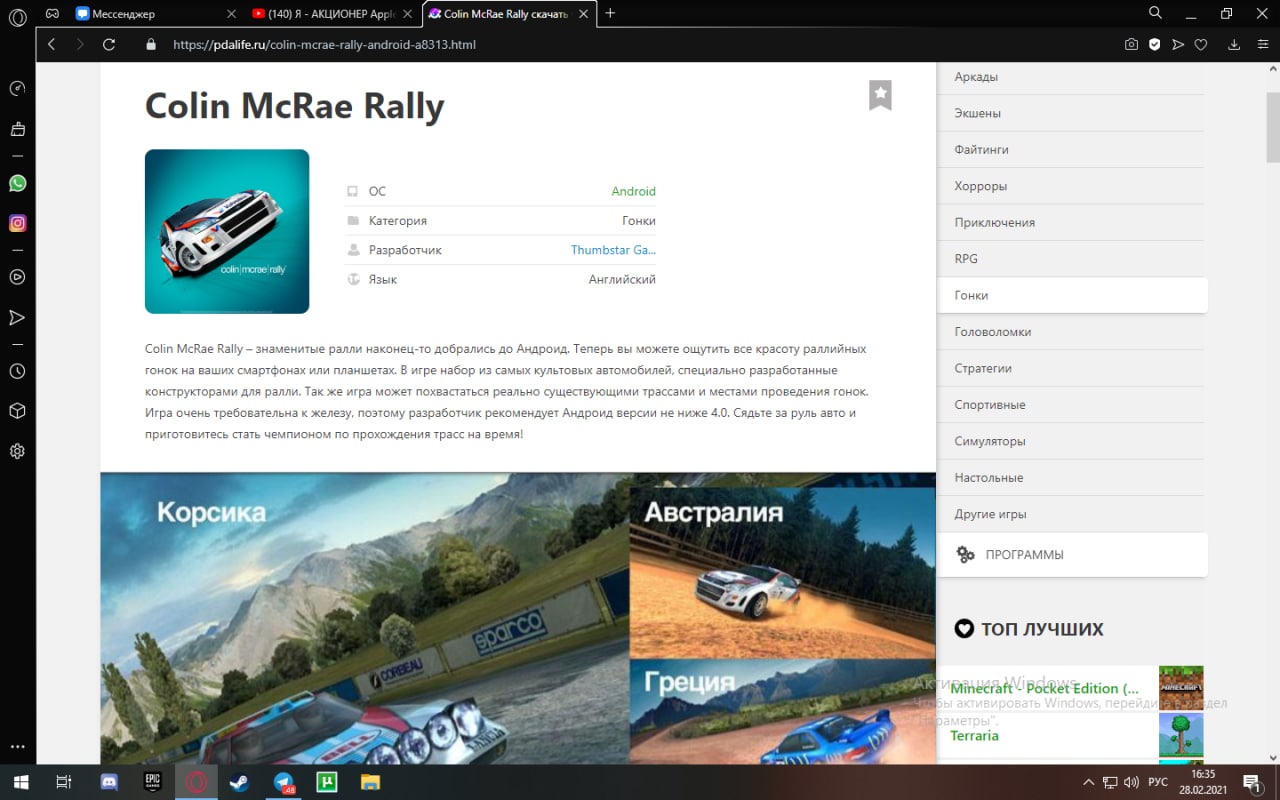Open the ad blocker shield icon

pyautogui.click(x=1154, y=44)
